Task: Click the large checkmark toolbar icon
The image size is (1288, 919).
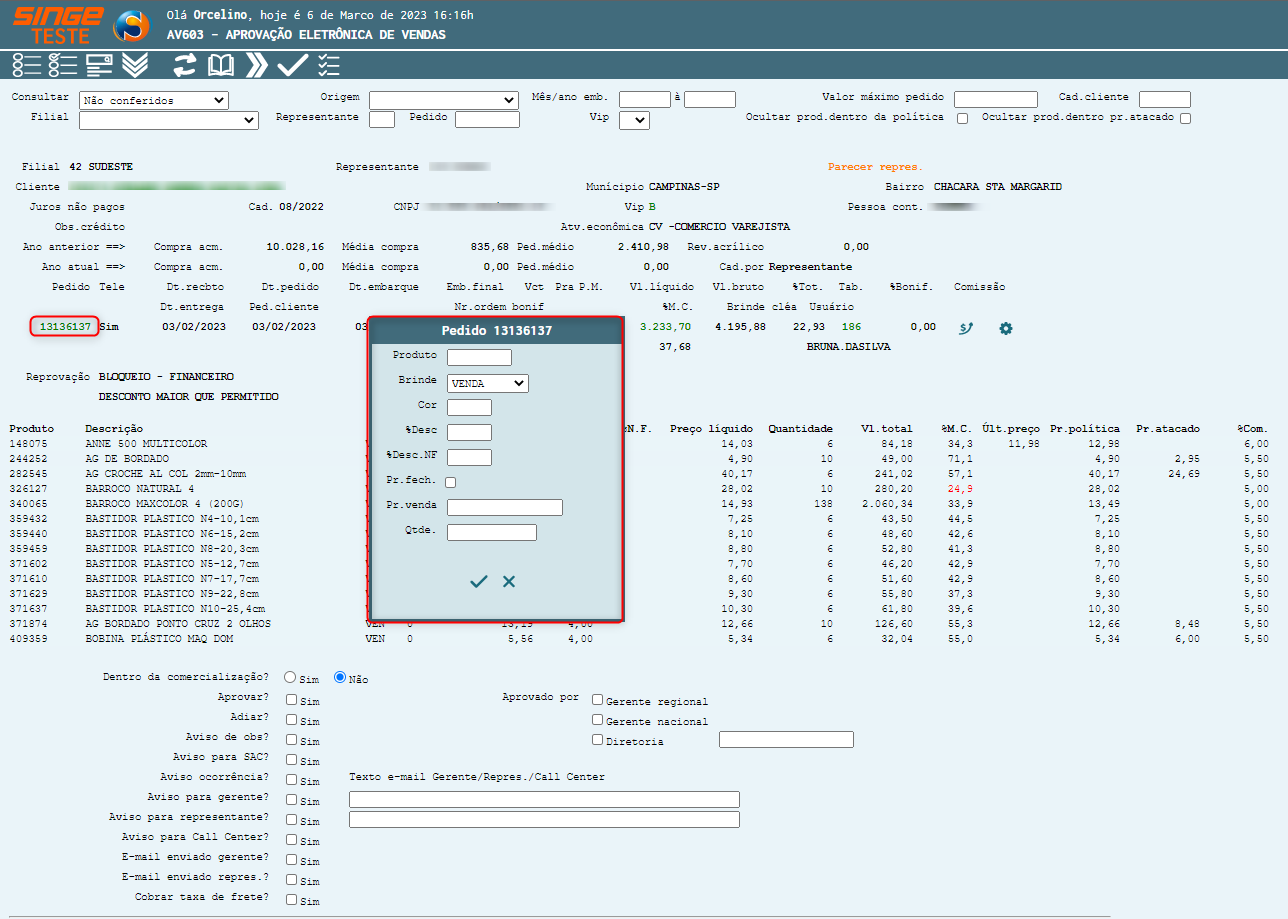Action: 292,66
